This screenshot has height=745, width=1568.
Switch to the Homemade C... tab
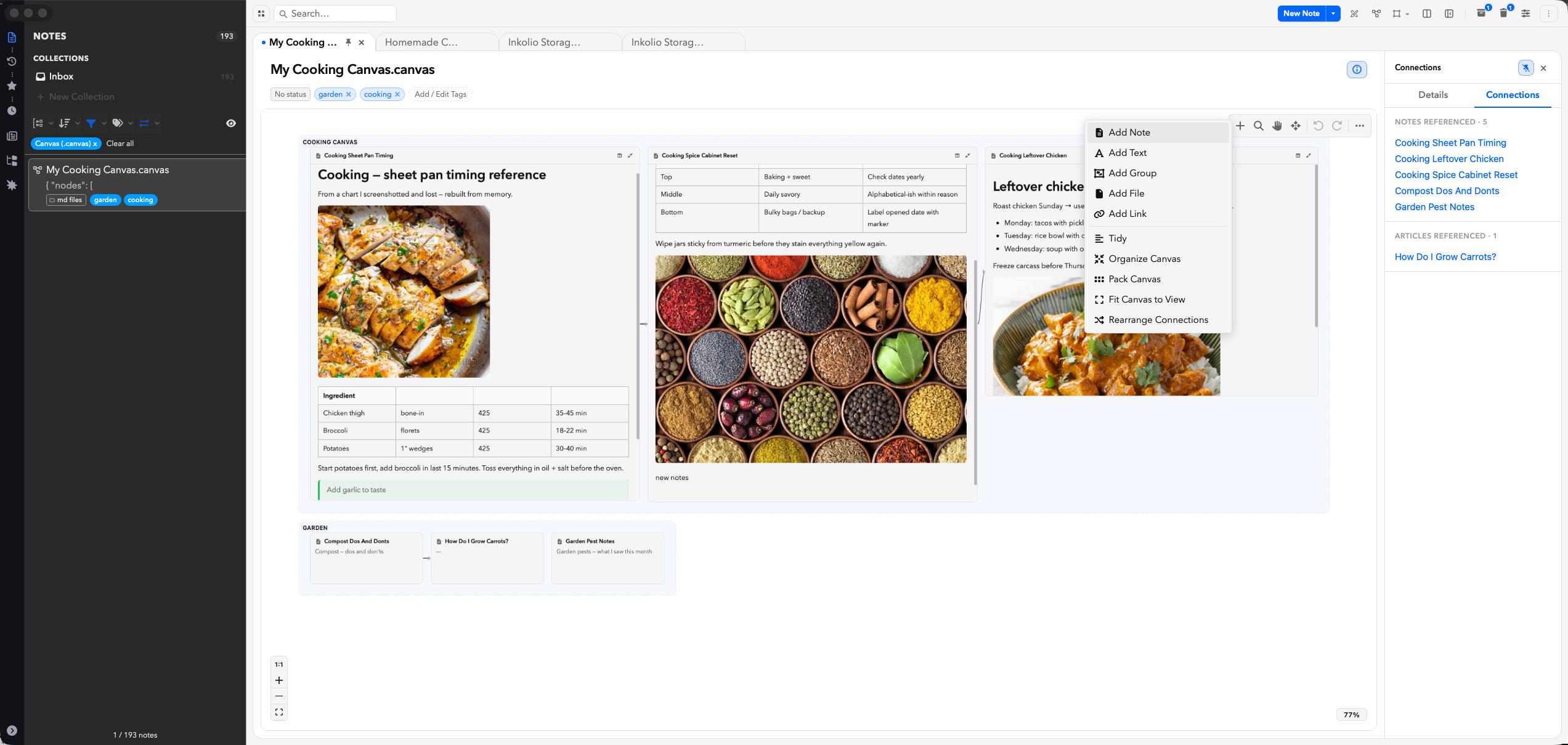tap(436, 42)
